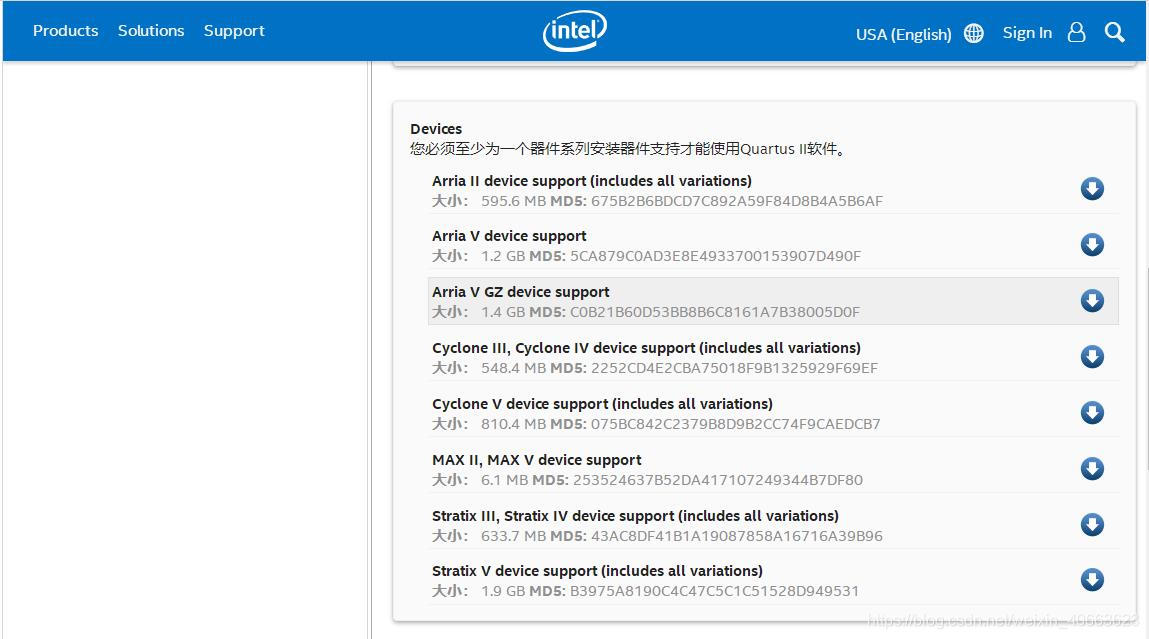Open the Products menu

point(65,31)
